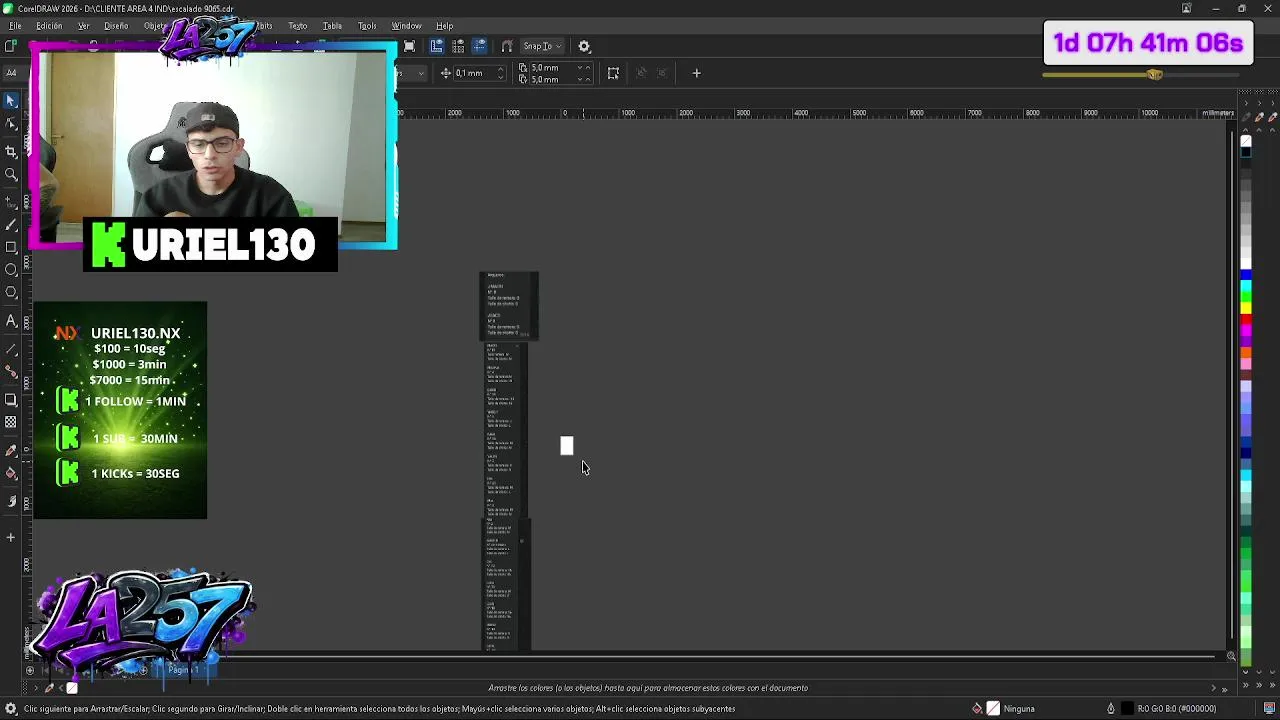Increase nudge distance stepper arrow
The height and width of the screenshot is (720, 1280).
pos(501,70)
